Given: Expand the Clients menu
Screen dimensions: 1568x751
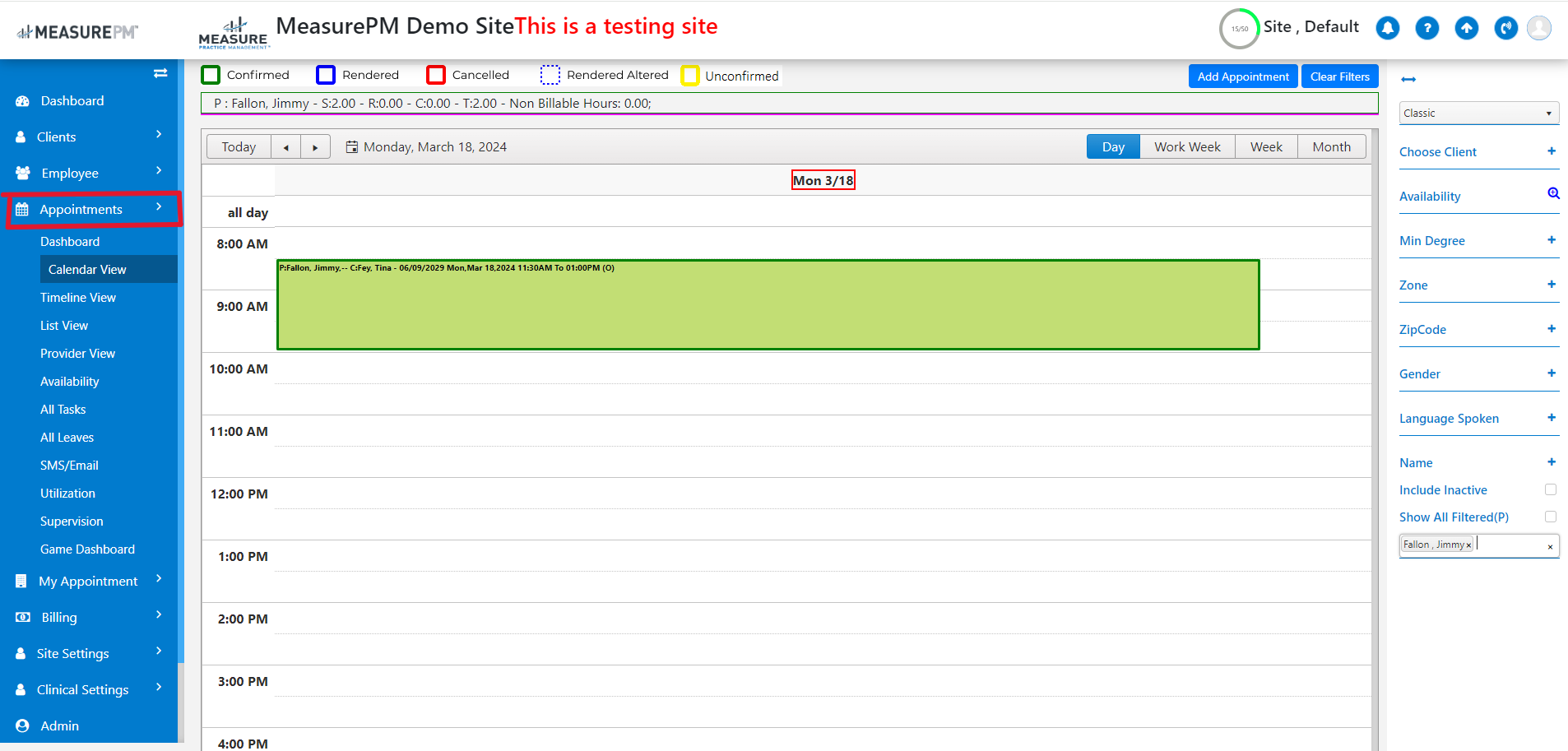Looking at the screenshot, I should coord(89,137).
